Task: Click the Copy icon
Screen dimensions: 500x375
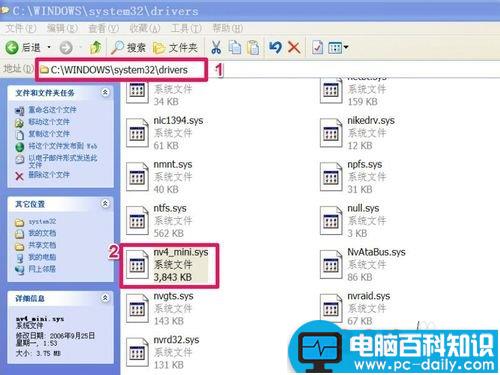Action: tap(235, 47)
